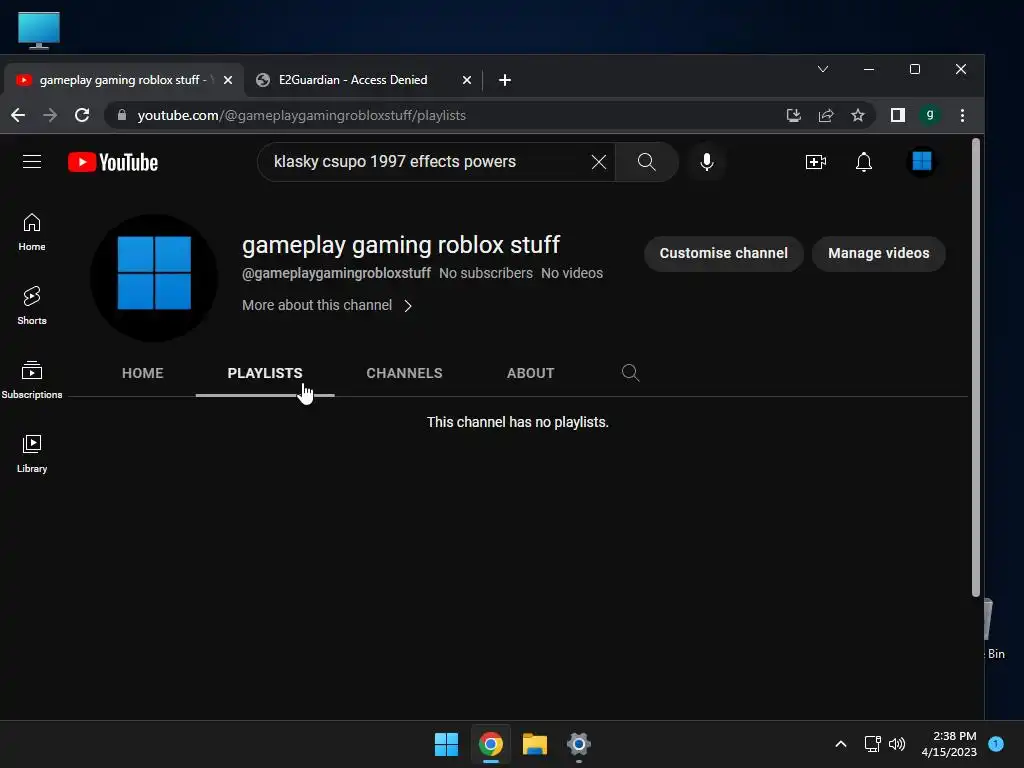This screenshot has width=1024, height=768.
Task: Click the 'No videos' text
Action: point(571,273)
